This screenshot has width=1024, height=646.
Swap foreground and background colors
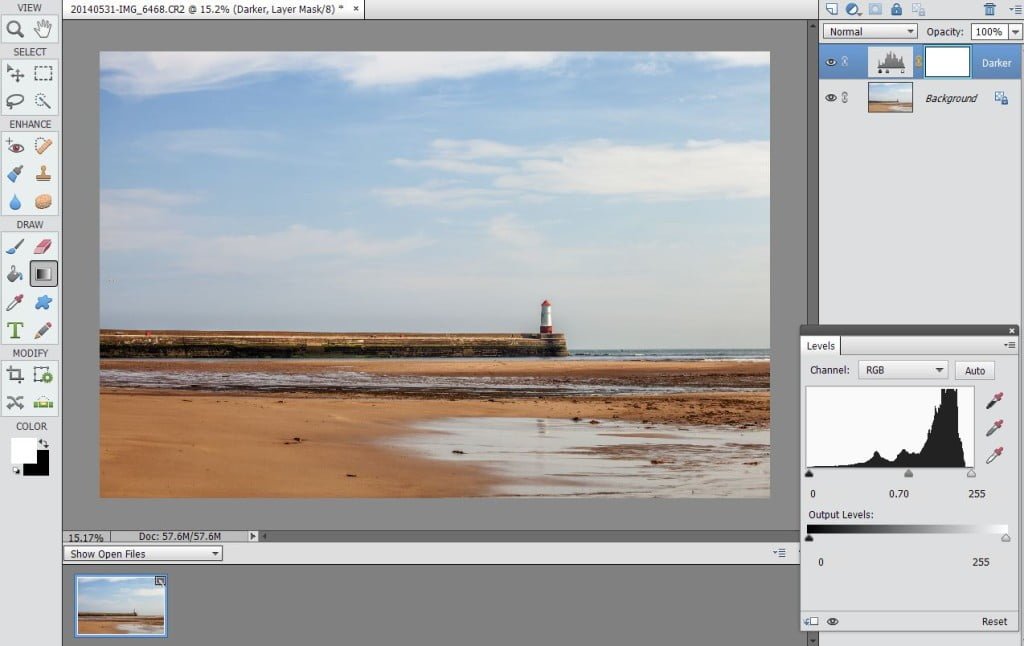(43, 443)
